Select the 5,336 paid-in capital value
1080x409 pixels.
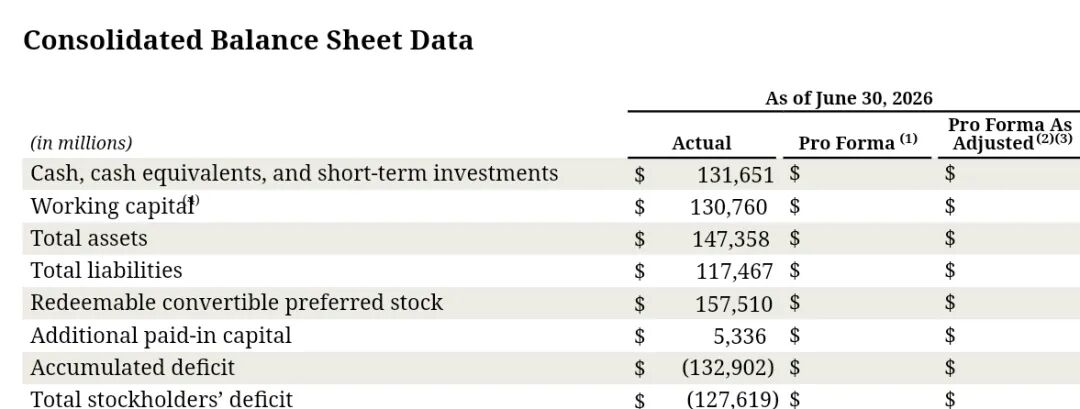(739, 337)
